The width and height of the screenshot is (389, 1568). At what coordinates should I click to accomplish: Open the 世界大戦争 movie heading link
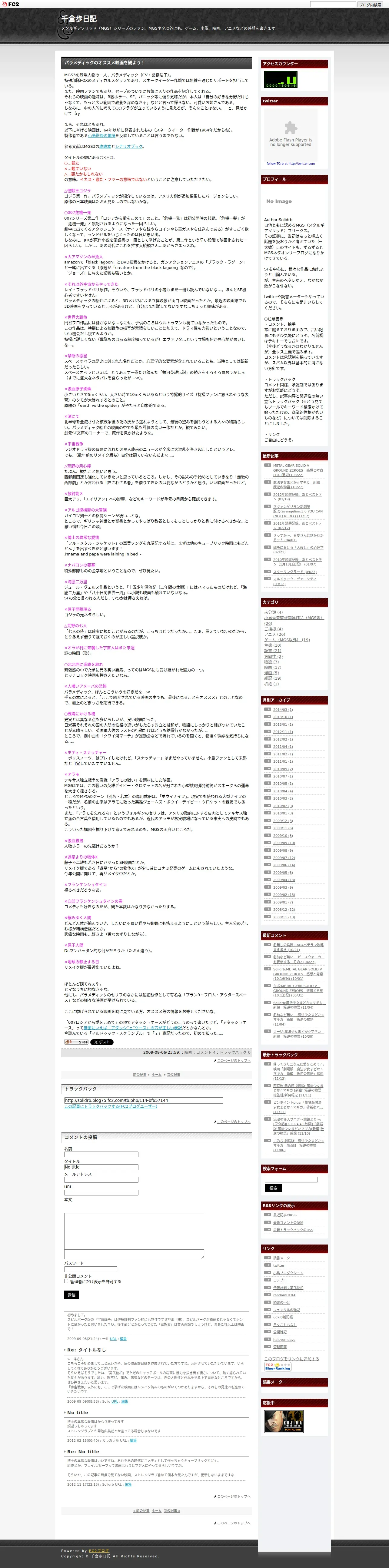click(75, 317)
